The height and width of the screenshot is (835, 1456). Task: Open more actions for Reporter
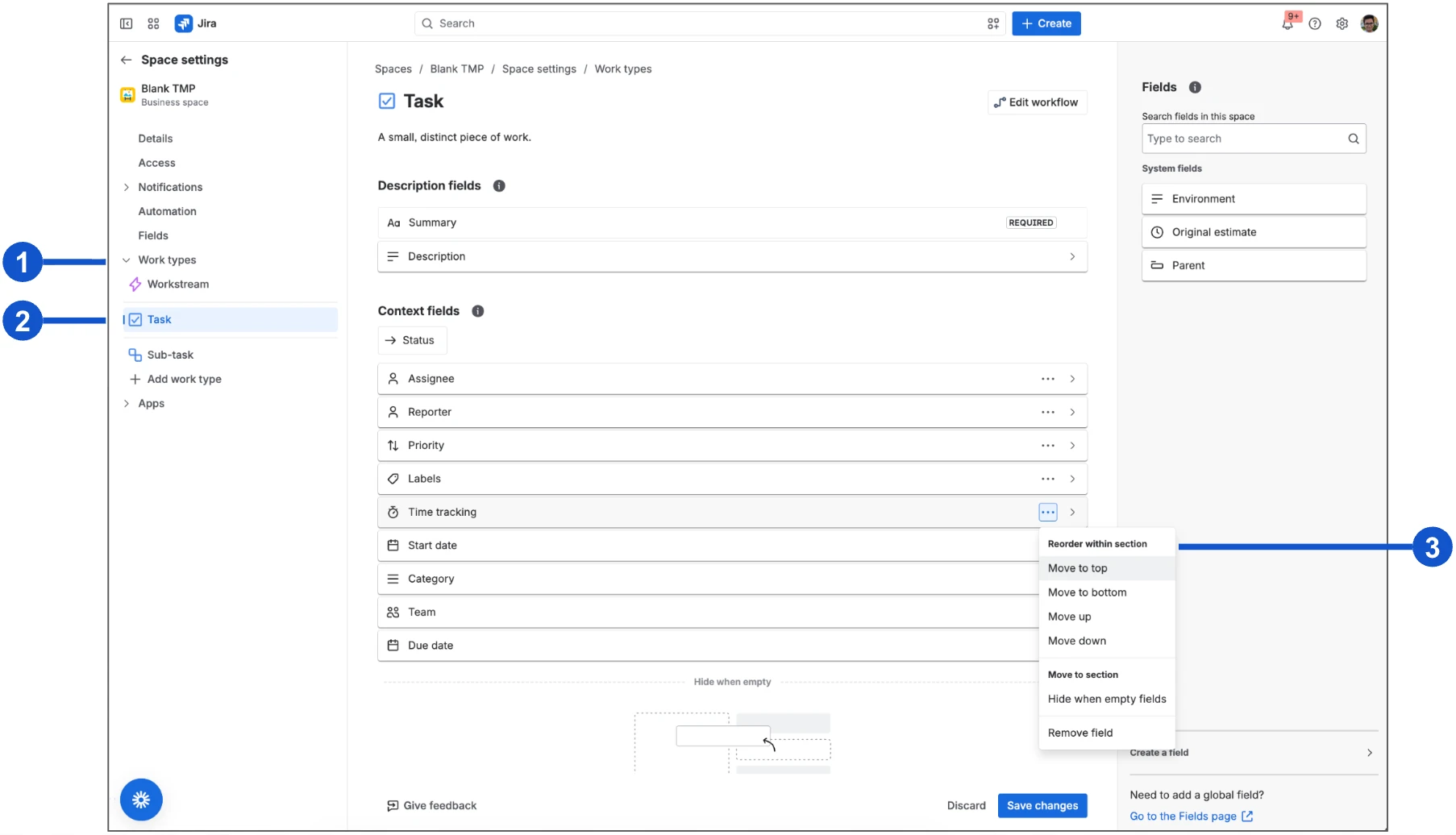[x=1048, y=412]
